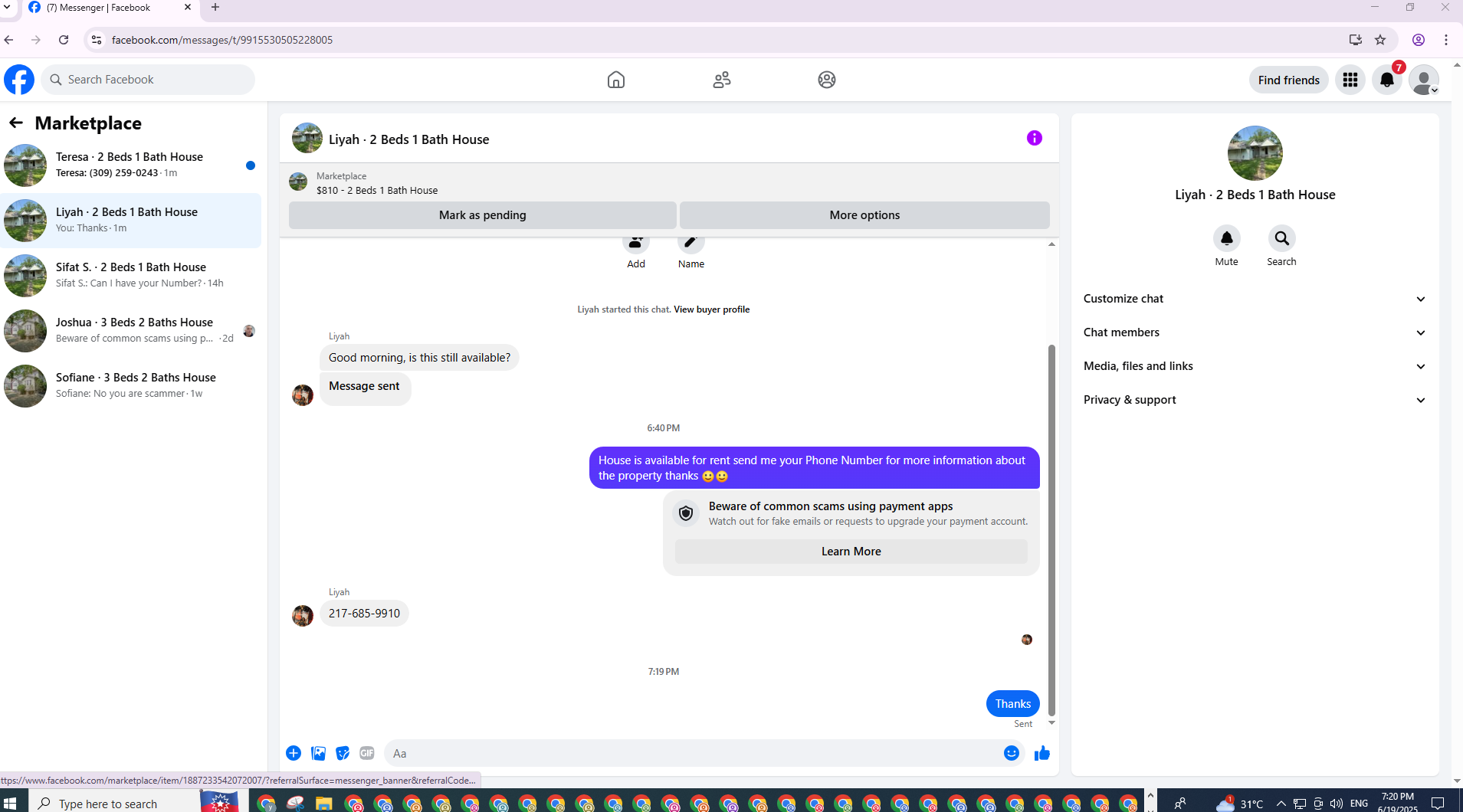This screenshot has width=1463, height=812.
Task: Open the Facebook menu grid icon
Action: point(1350,80)
